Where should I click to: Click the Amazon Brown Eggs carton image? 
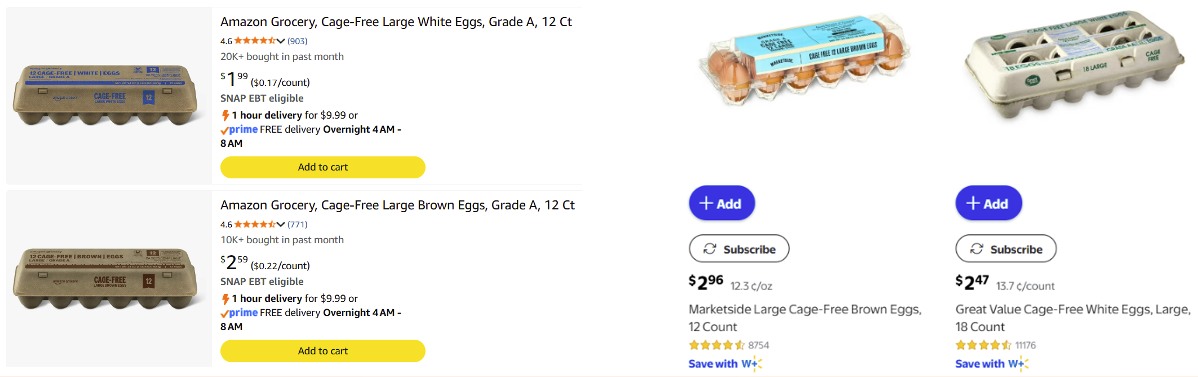[108, 281]
